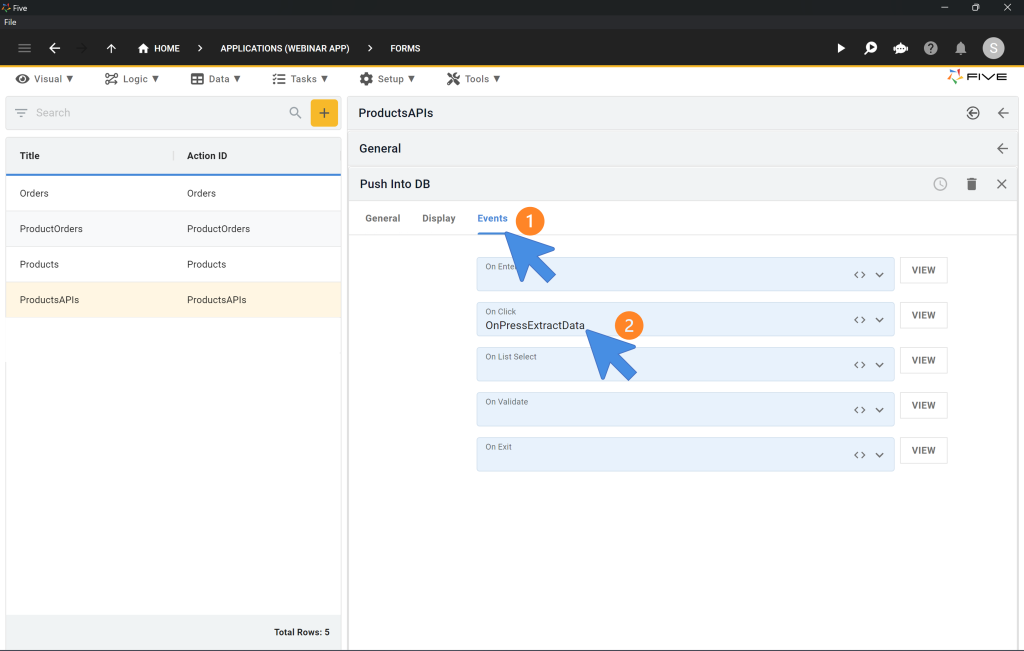Click the help question mark icon
The image size is (1024, 651).
pyautogui.click(x=931, y=48)
